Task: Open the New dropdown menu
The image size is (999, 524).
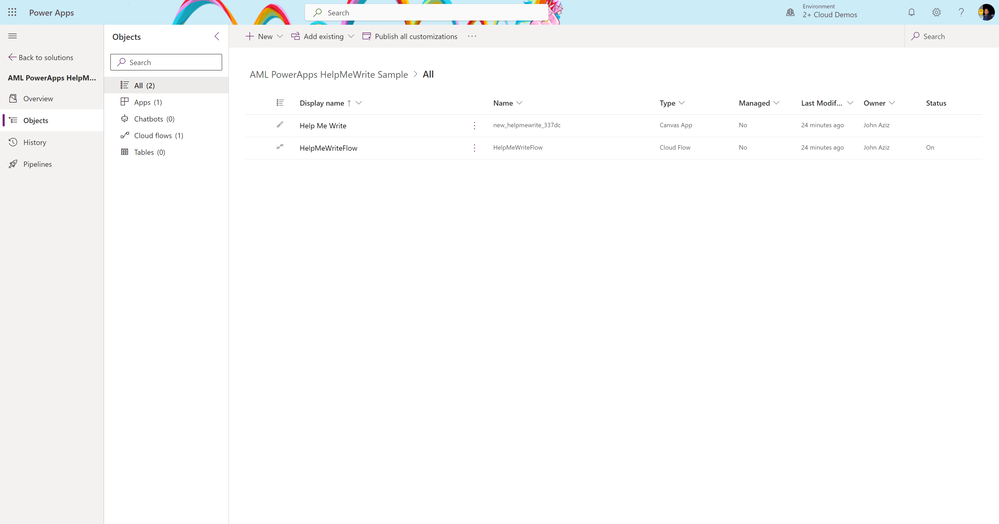Action: point(264,36)
